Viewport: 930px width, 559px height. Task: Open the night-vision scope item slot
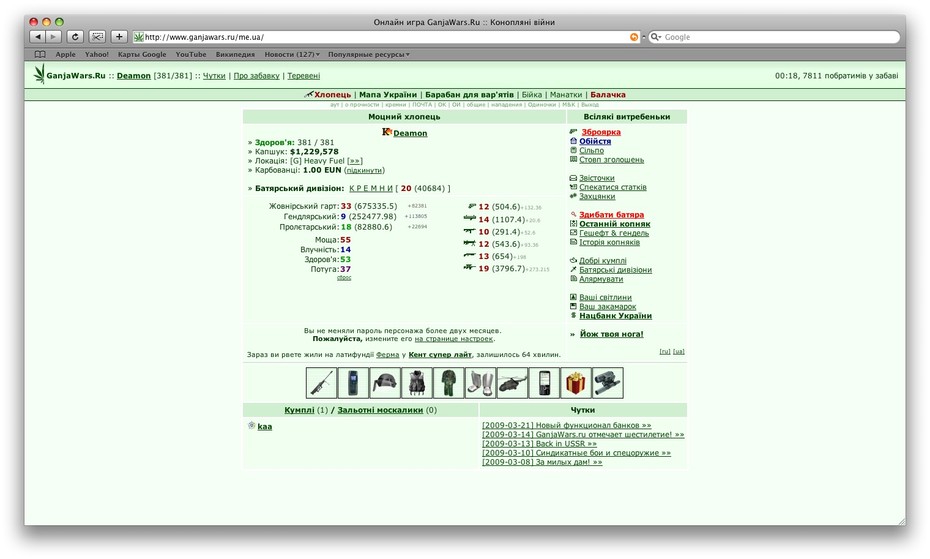[608, 383]
